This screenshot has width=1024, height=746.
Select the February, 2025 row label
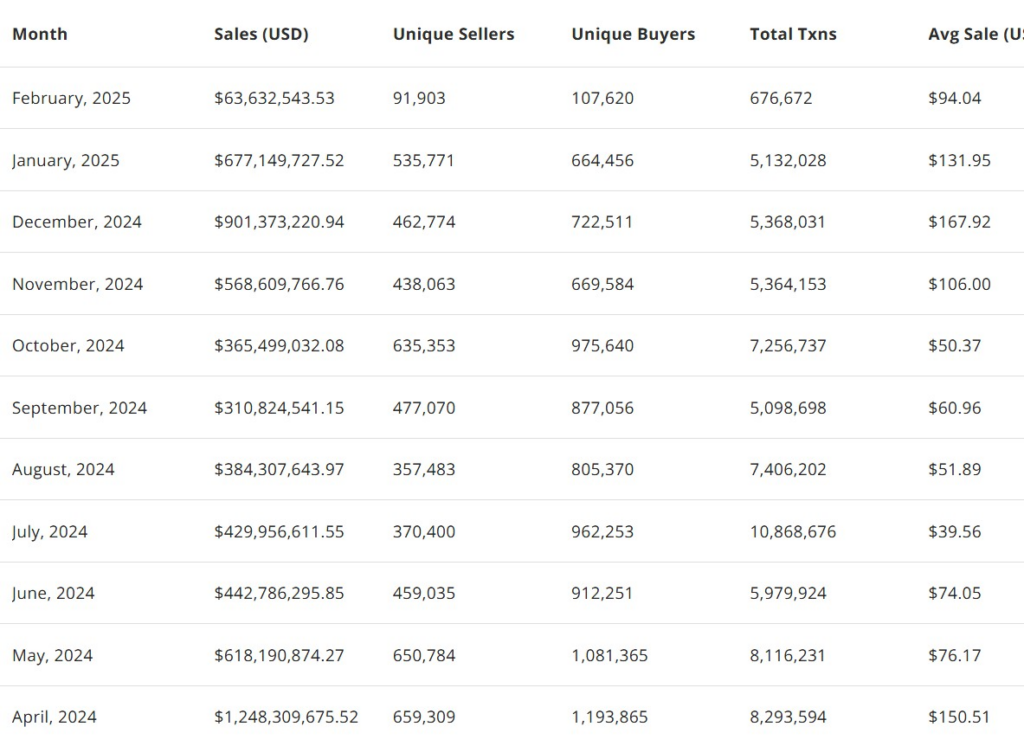[x=71, y=98]
